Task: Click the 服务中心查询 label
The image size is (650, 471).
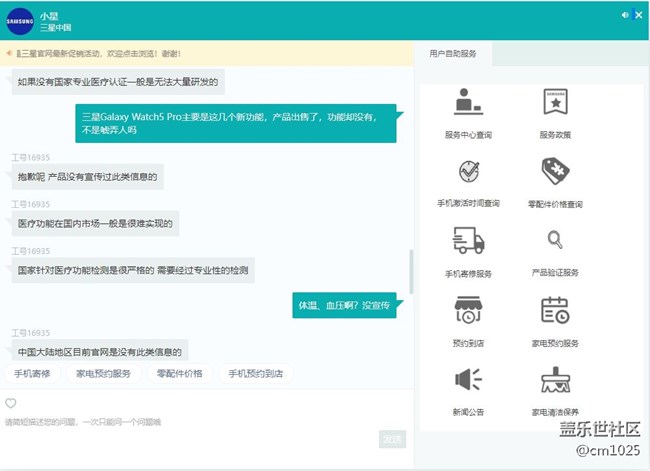Action: (x=468, y=135)
